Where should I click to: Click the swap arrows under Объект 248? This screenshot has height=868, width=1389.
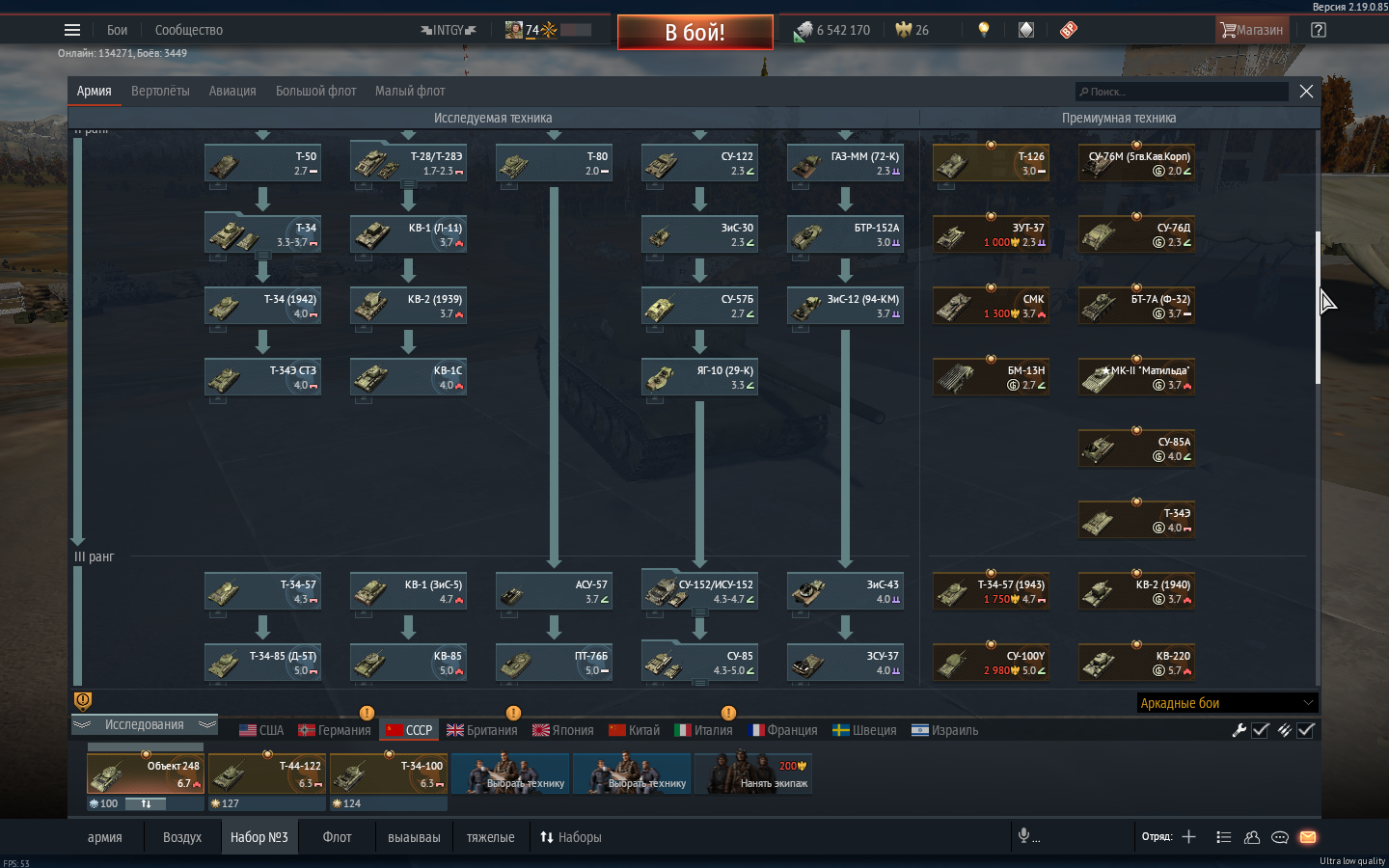pyautogui.click(x=146, y=803)
